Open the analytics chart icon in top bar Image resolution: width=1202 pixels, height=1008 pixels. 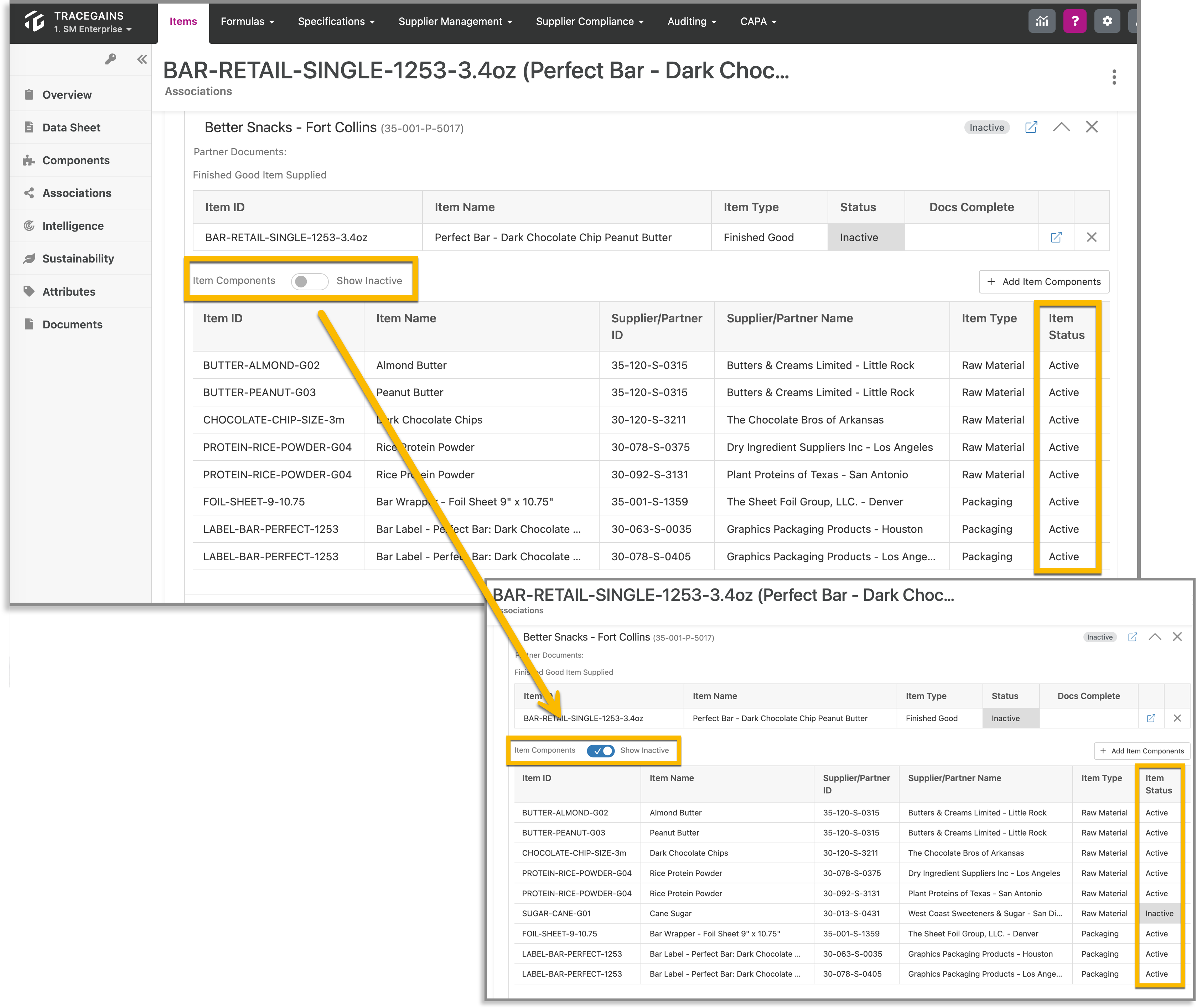click(x=1042, y=21)
